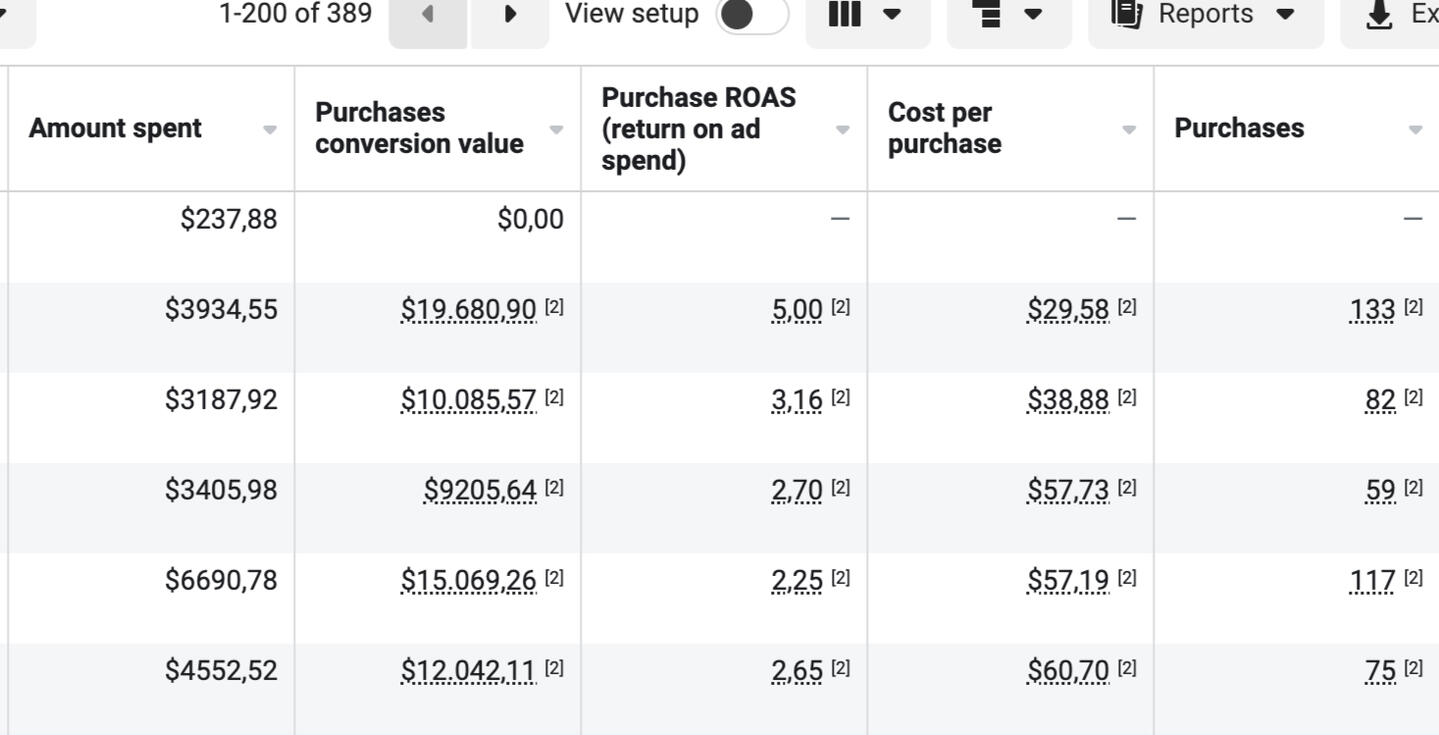Click the 133 purchases value

click(1372, 310)
